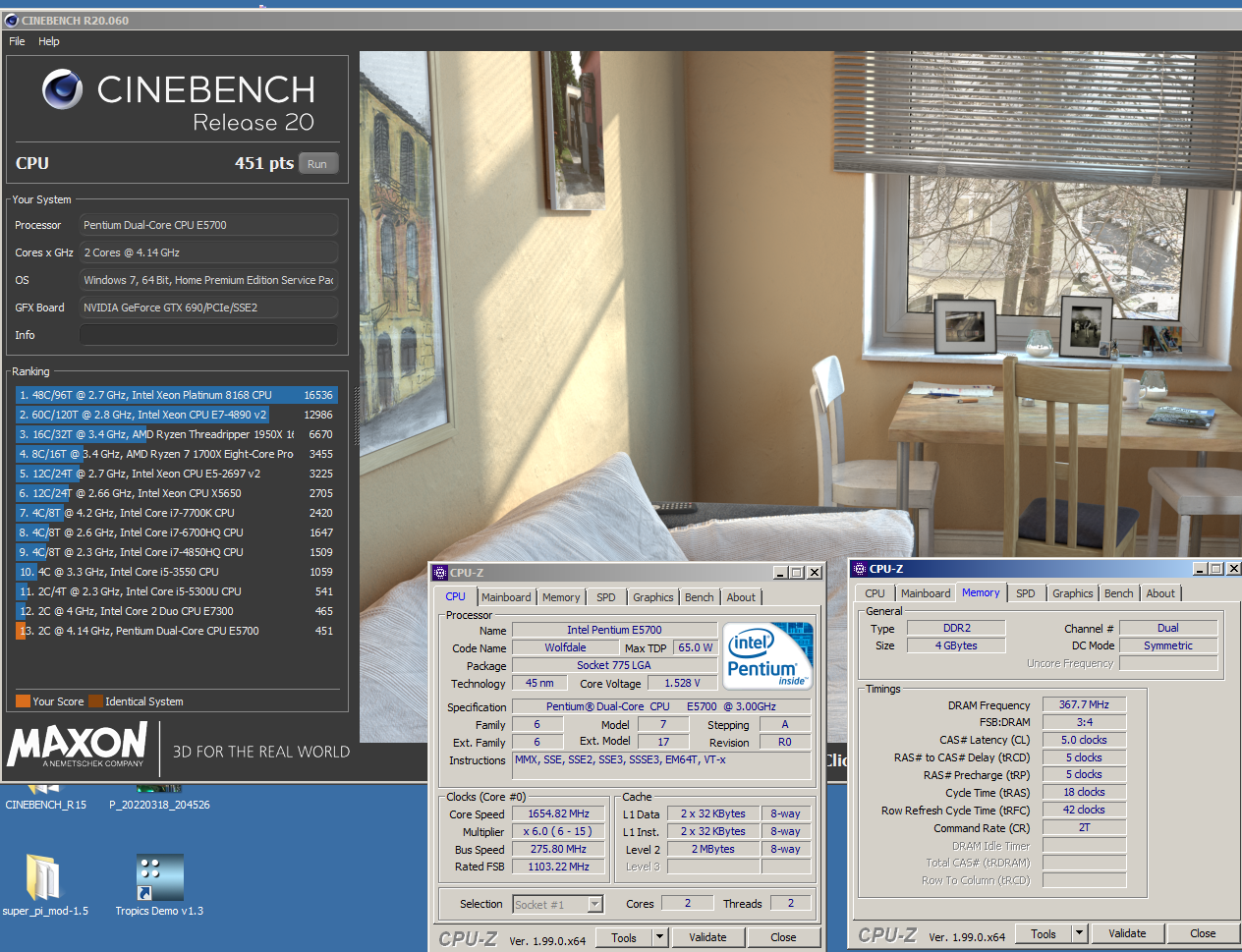Click the GFX Board field GeForce GTX 690
1242x952 pixels.
point(208,308)
